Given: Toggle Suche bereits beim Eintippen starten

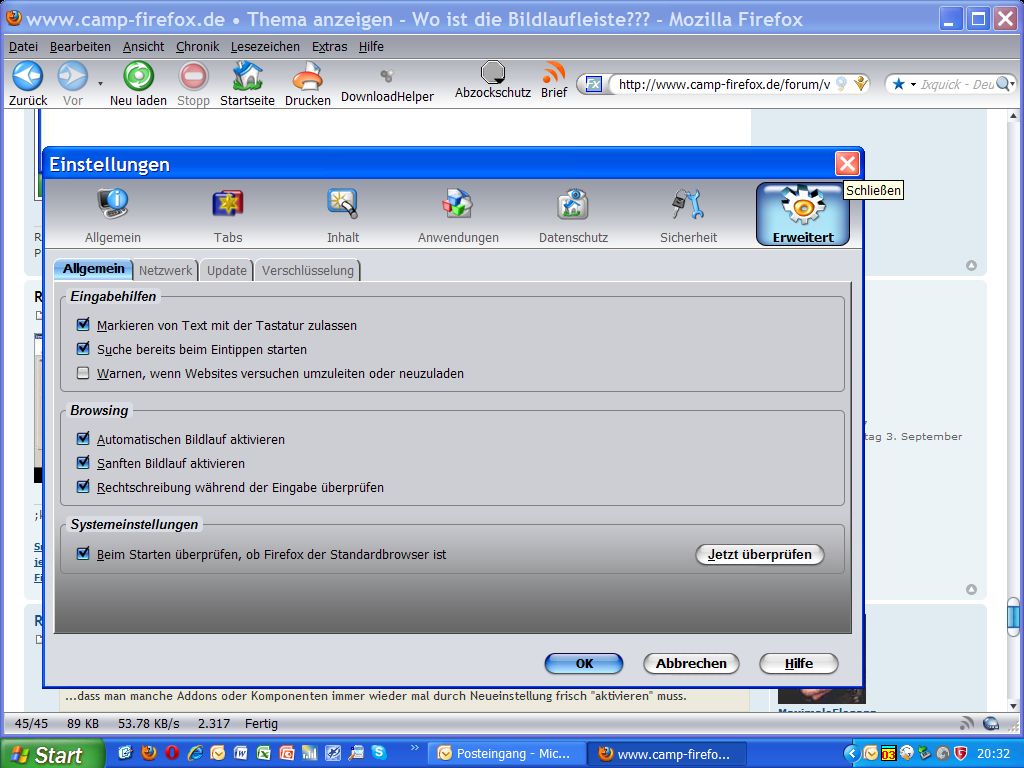Looking at the screenshot, I should 83,349.
